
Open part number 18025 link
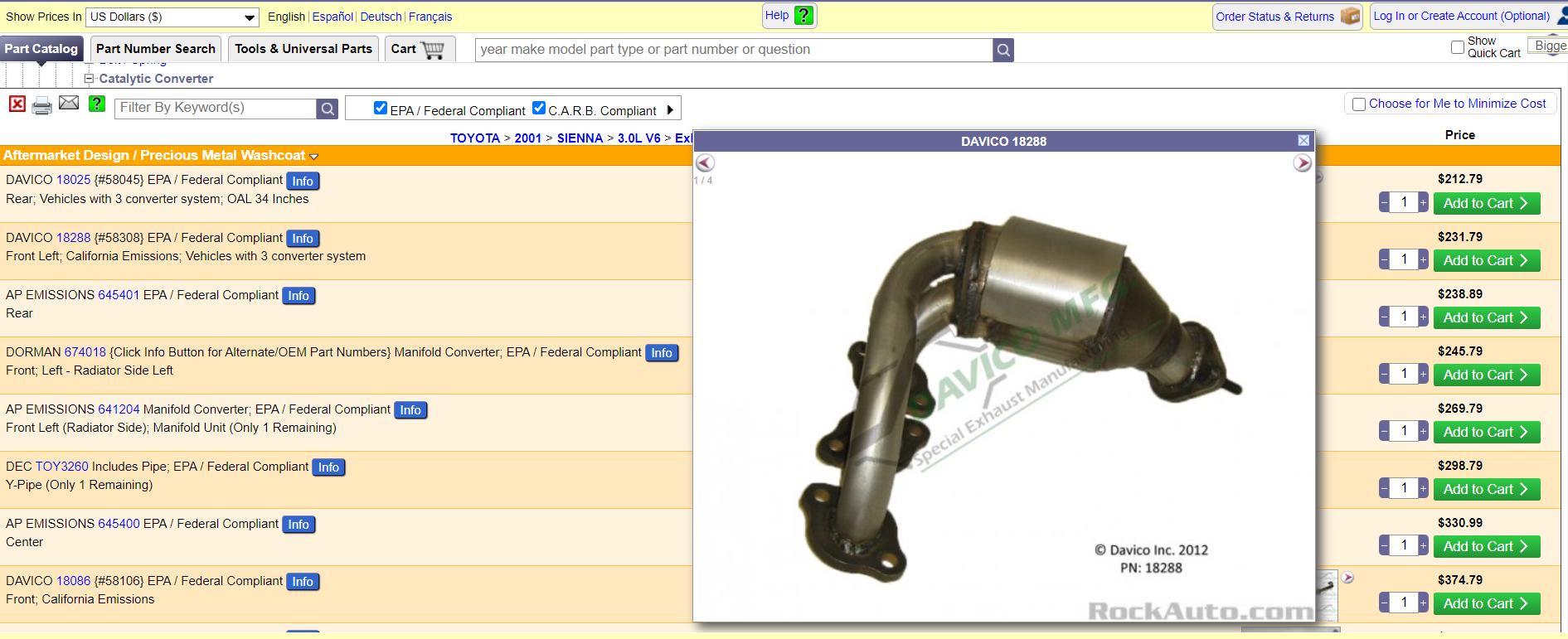[73, 180]
